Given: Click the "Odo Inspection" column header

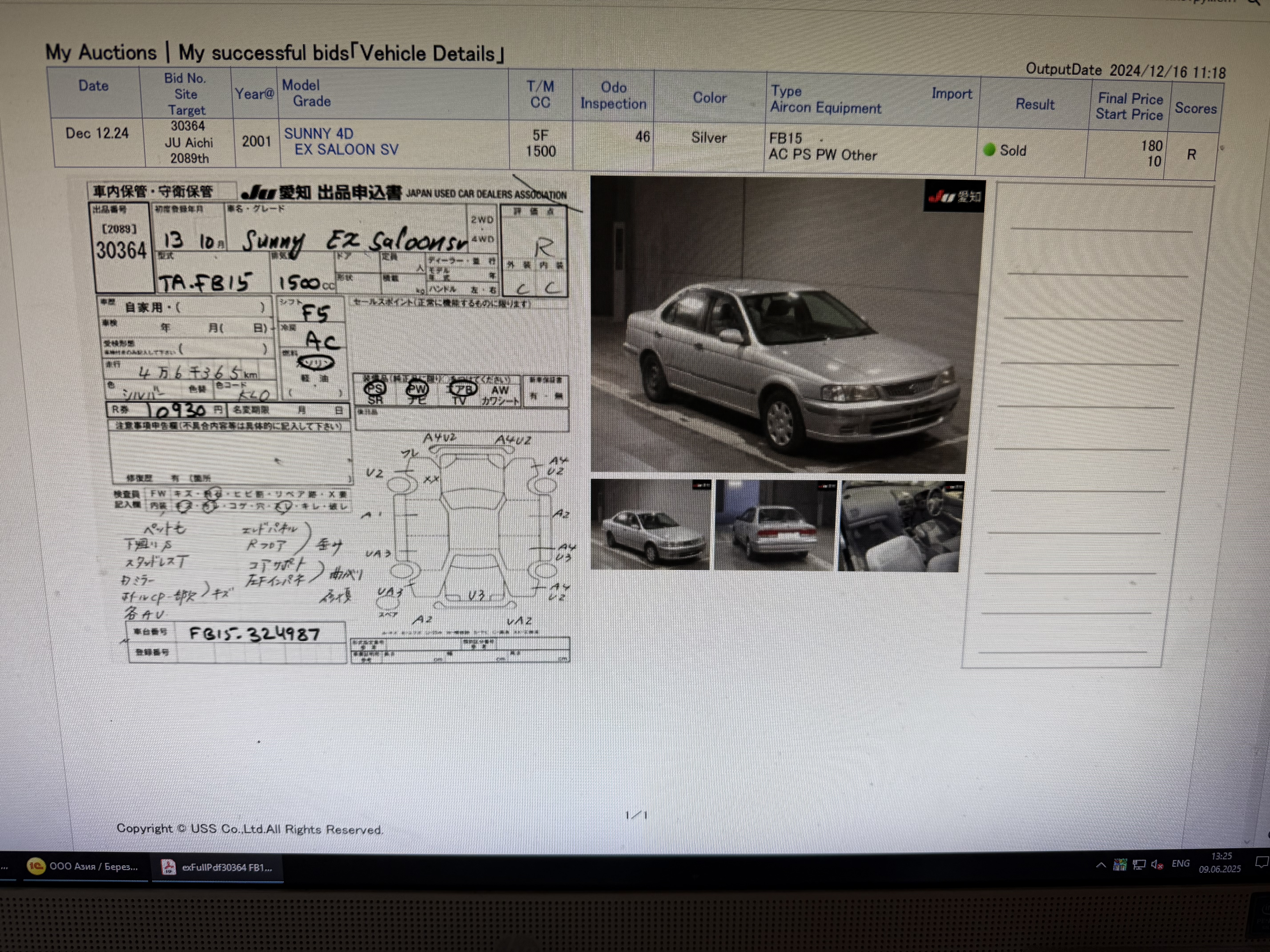Looking at the screenshot, I should (x=613, y=95).
